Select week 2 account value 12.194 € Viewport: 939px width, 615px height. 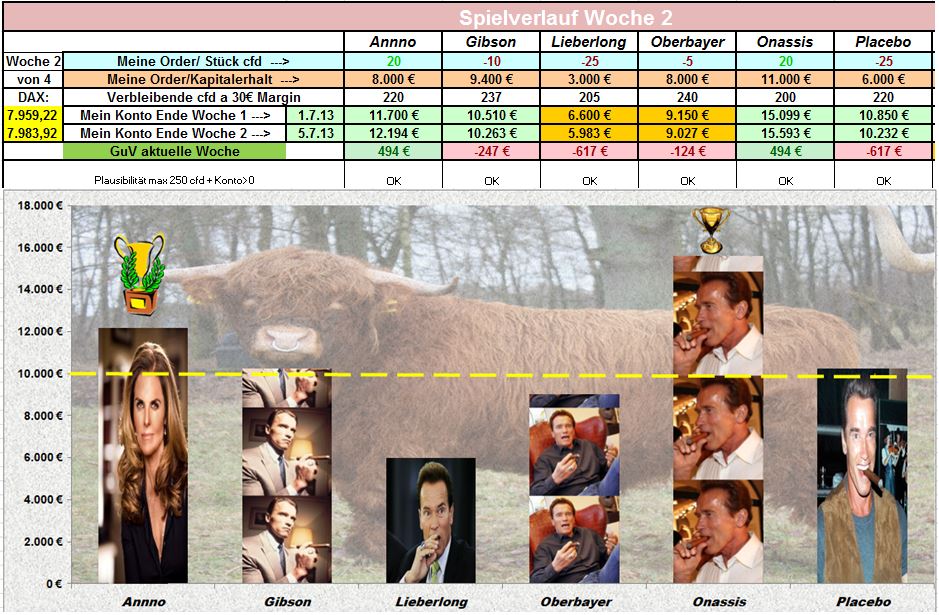(393, 133)
